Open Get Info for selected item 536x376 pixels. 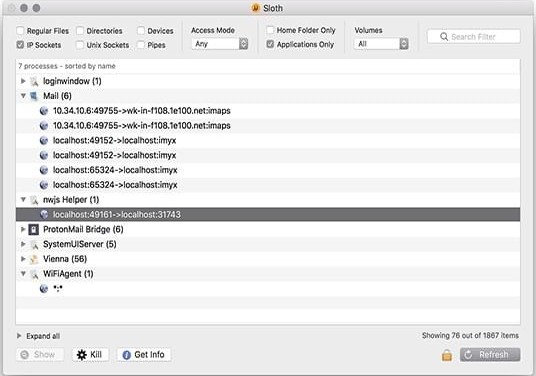[x=144, y=355]
